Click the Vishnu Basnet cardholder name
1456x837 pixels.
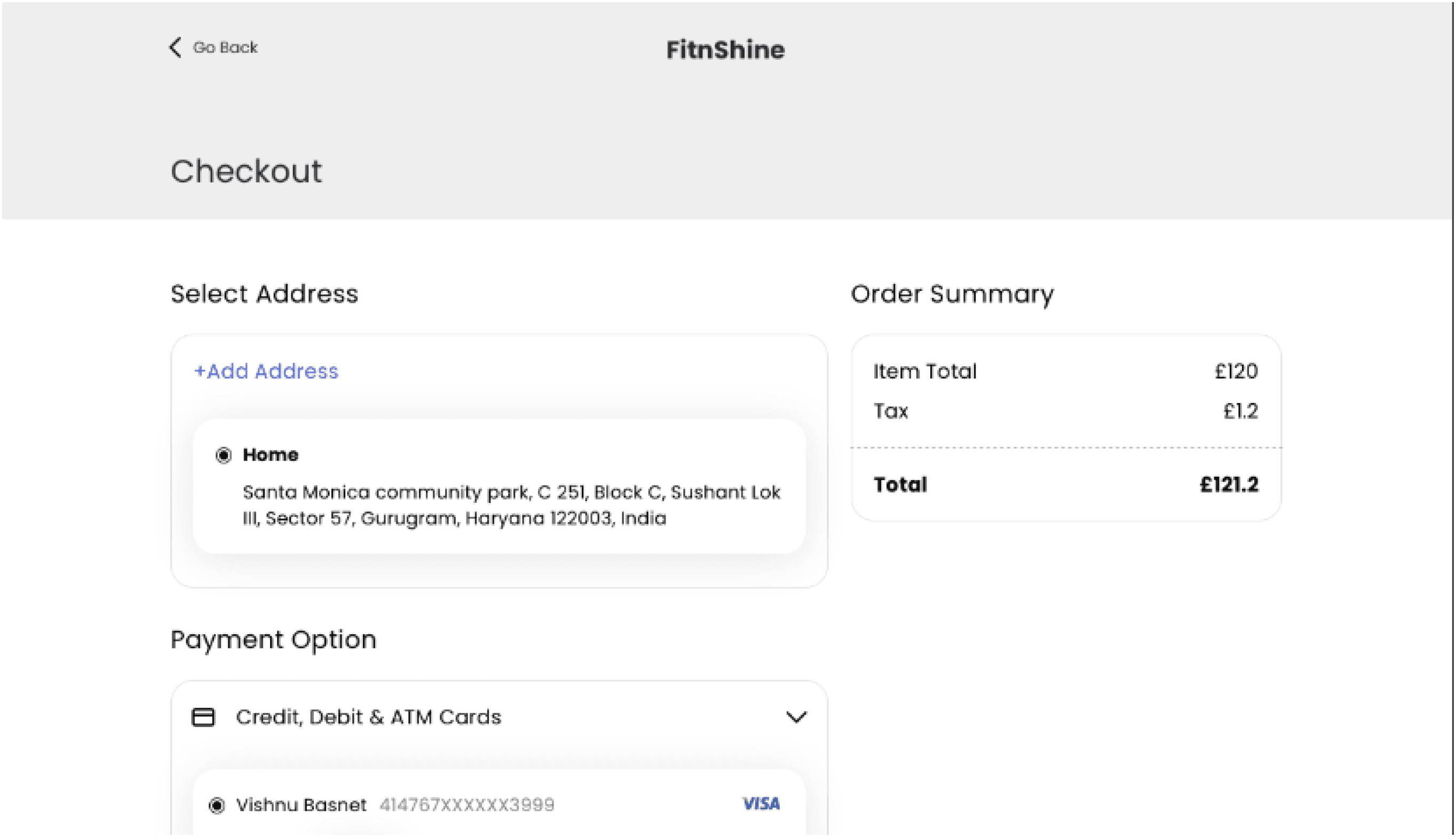[302, 805]
